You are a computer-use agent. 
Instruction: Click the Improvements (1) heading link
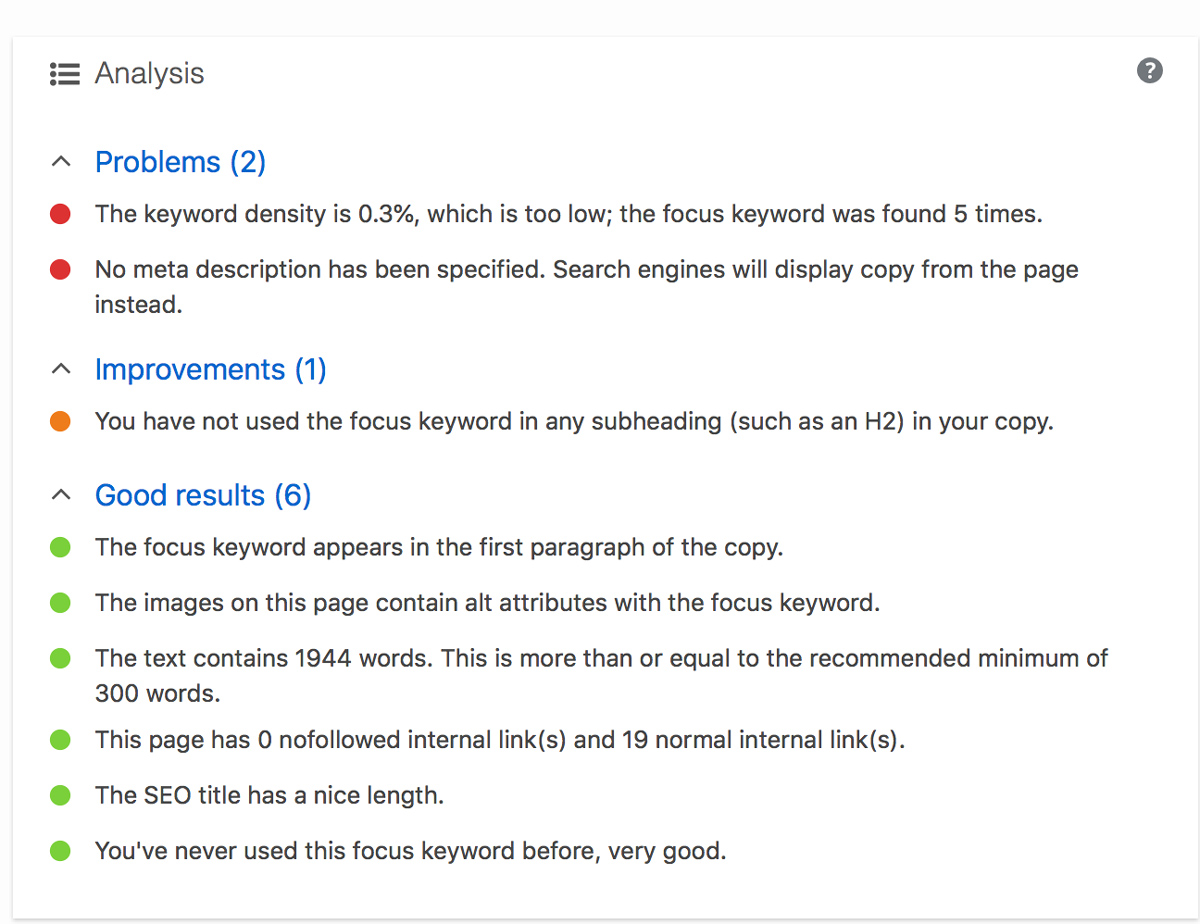pyautogui.click(x=211, y=370)
